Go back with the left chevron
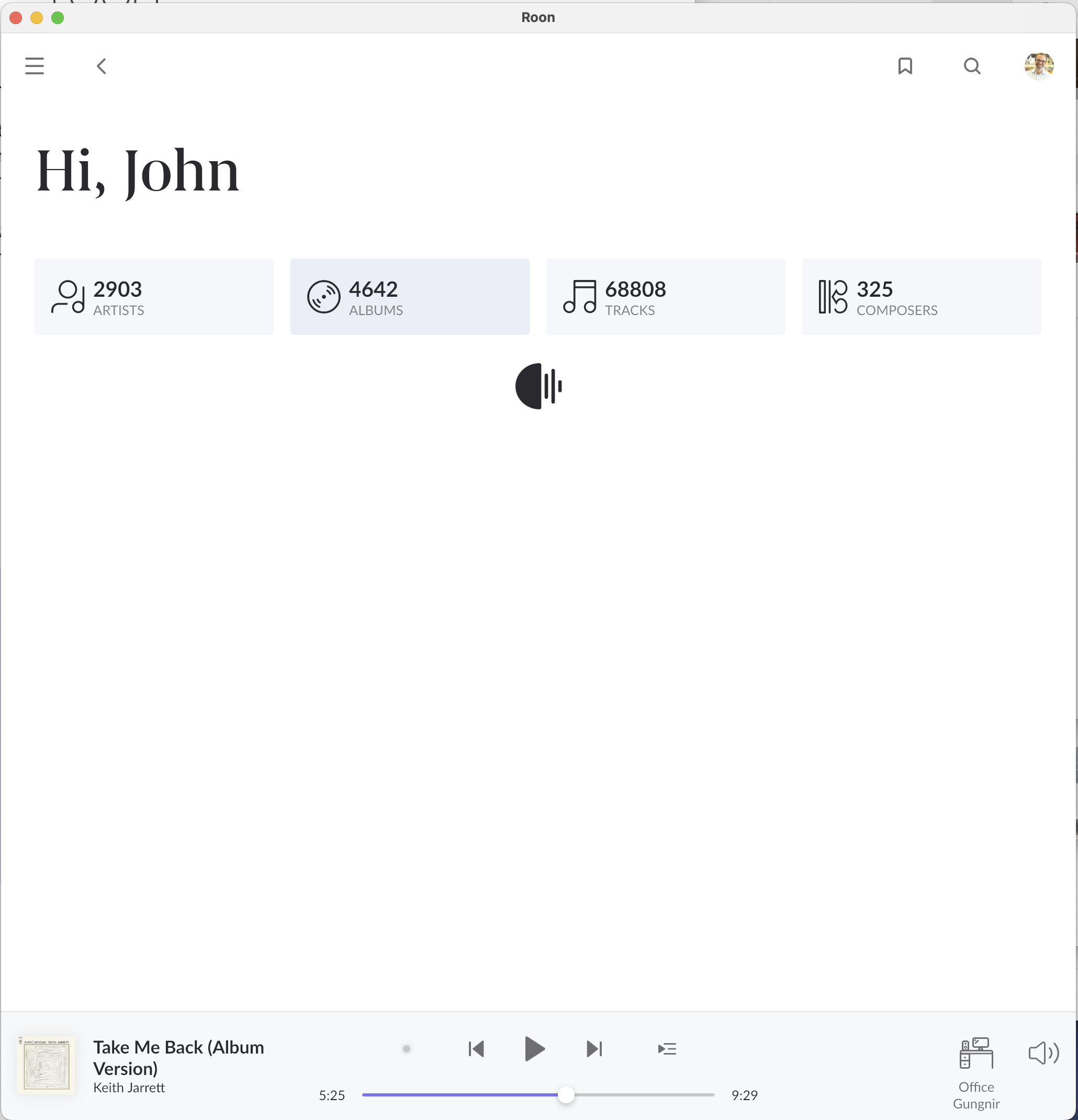The width and height of the screenshot is (1078, 1120). (102, 66)
